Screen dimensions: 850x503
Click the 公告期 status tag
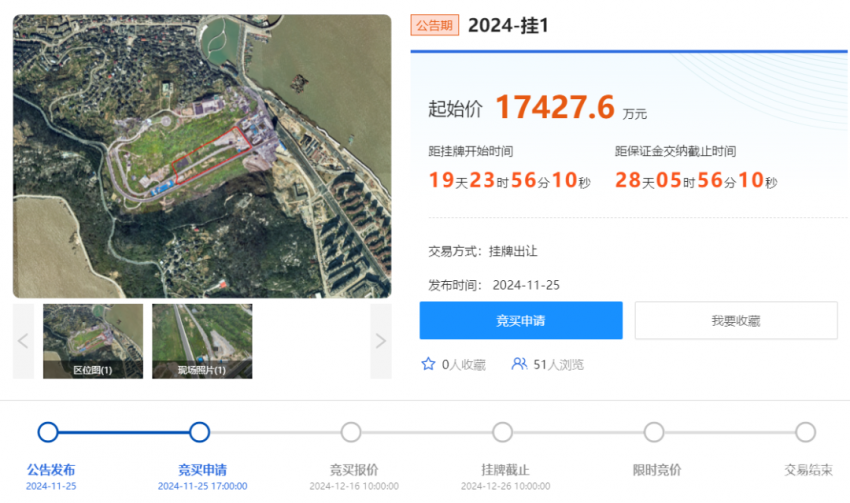pos(435,25)
